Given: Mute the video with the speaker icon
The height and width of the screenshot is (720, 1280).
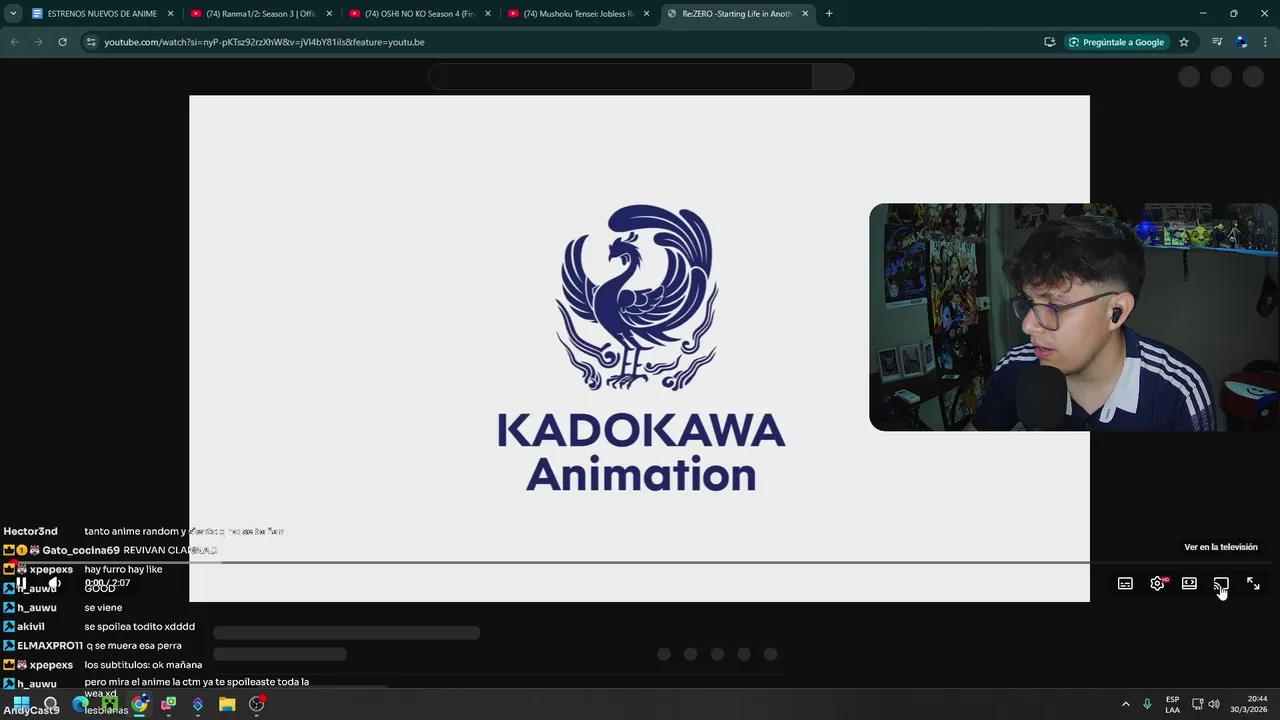Looking at the screenshot, I should pyautogui.click(x=55, y=583).
